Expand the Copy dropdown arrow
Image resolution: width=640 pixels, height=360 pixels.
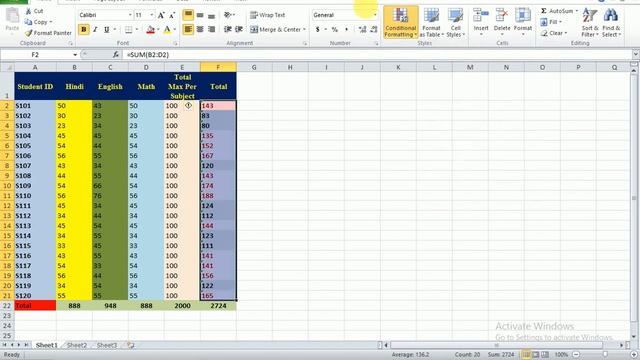point(51,22)
